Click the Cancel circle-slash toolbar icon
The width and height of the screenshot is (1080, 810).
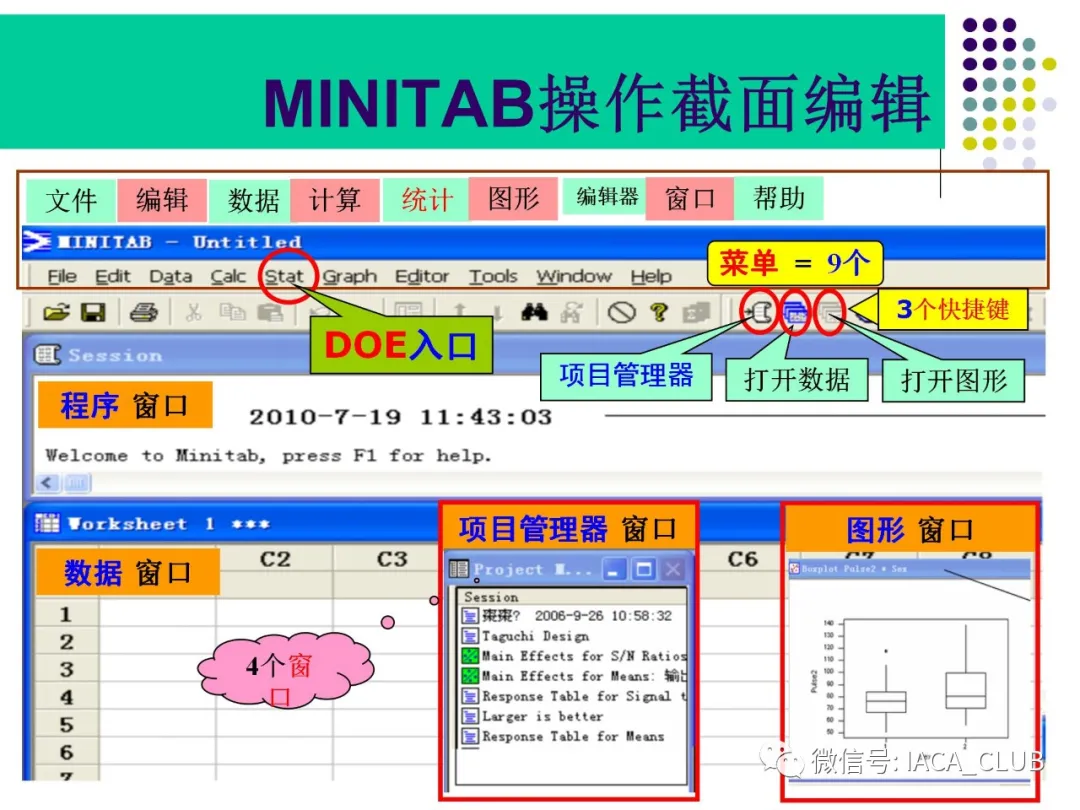[621, 313]
